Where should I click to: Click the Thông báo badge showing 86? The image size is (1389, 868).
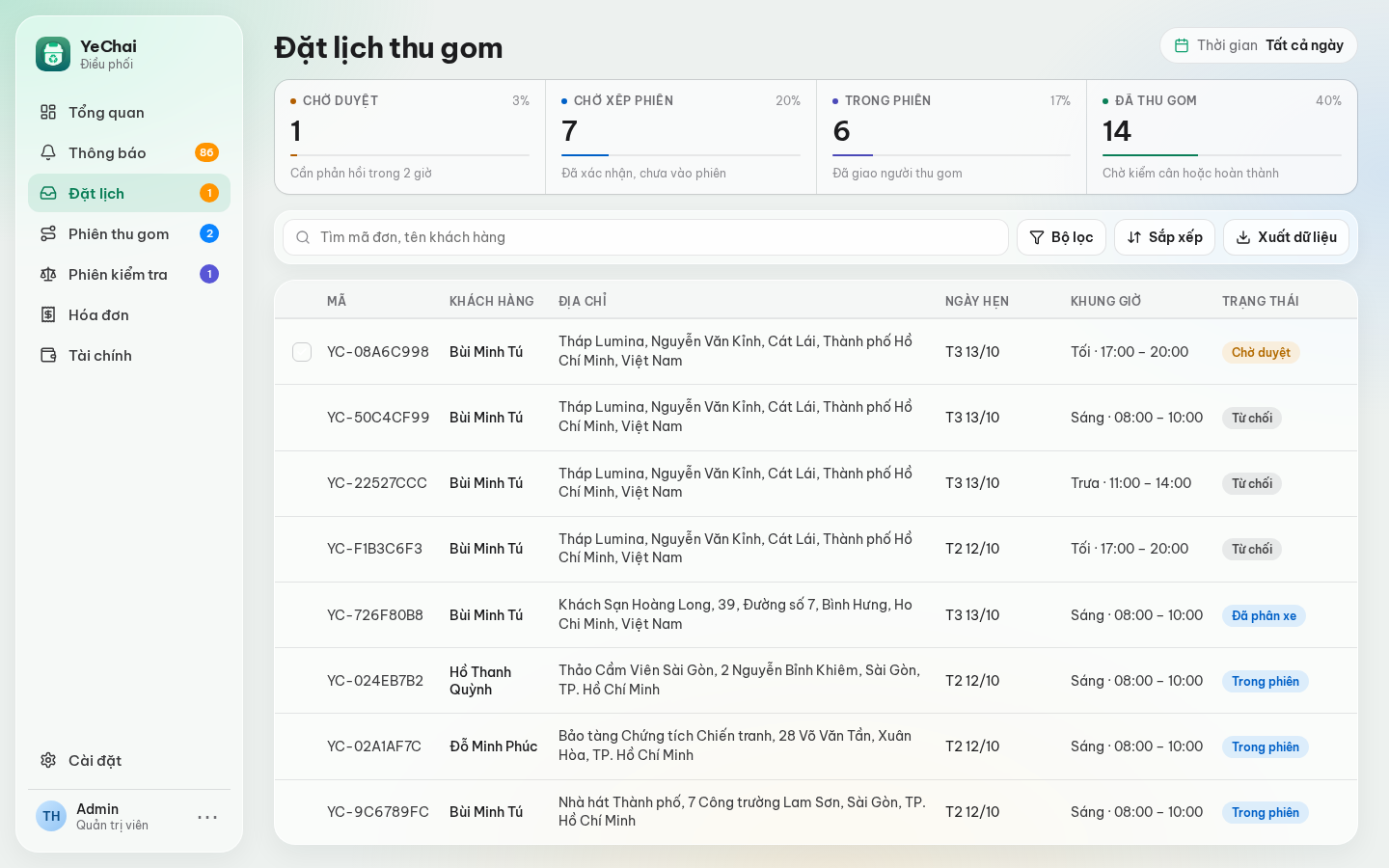206,152
